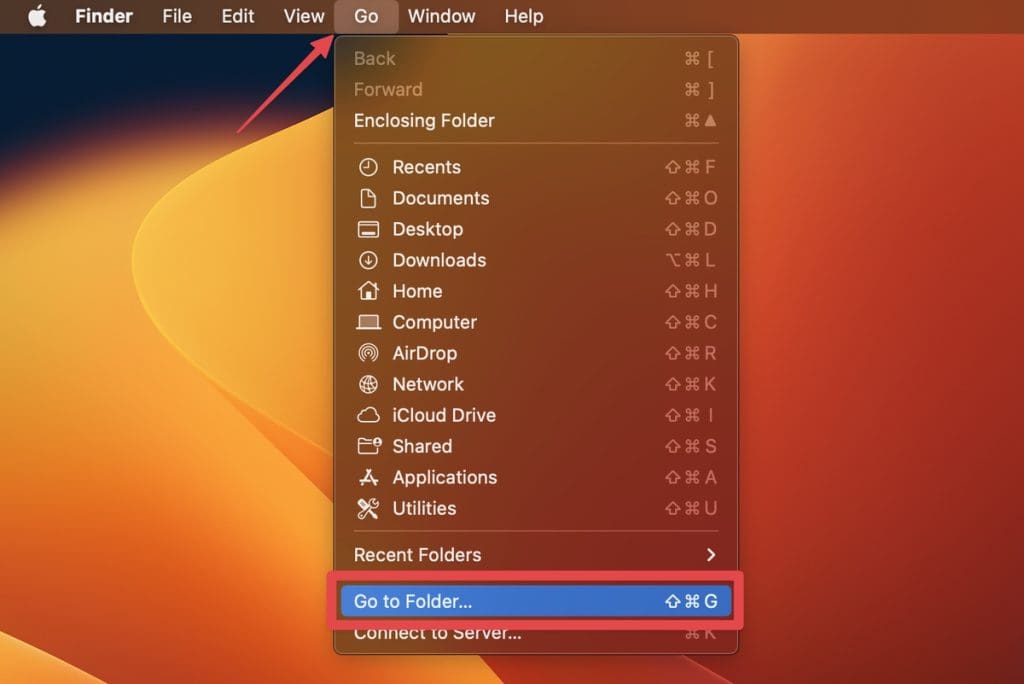Click the Shared folder icon
Screen dimensions: 1024x684
tap(369, 446)
